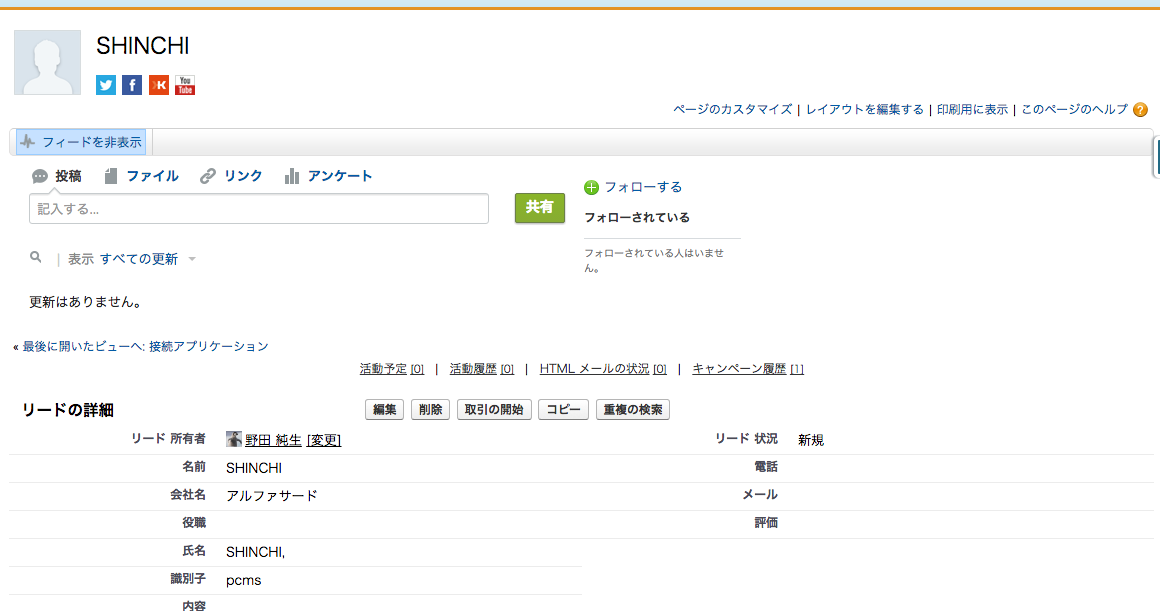Select the ファイル tab in the publisher
The width and height of the screenshot is (1160, 611).
(141, 176)
